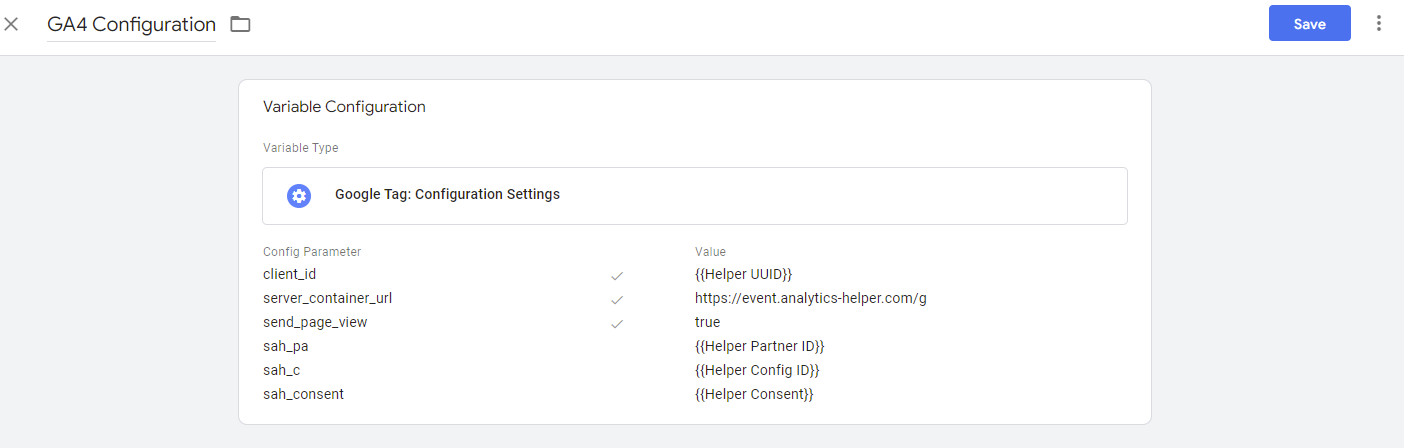
Task: Select the server_container_url parameter name
Action: coord(320,298)
